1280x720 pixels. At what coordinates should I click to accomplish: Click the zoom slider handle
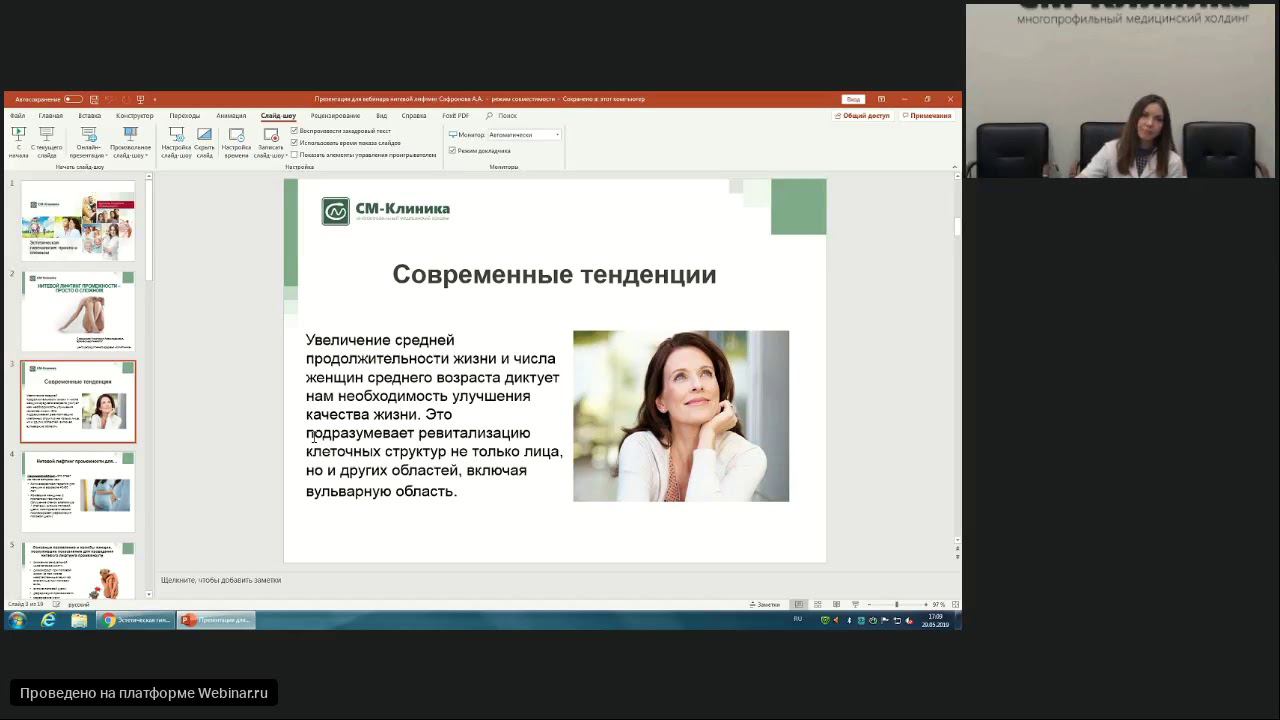[896, 605]
